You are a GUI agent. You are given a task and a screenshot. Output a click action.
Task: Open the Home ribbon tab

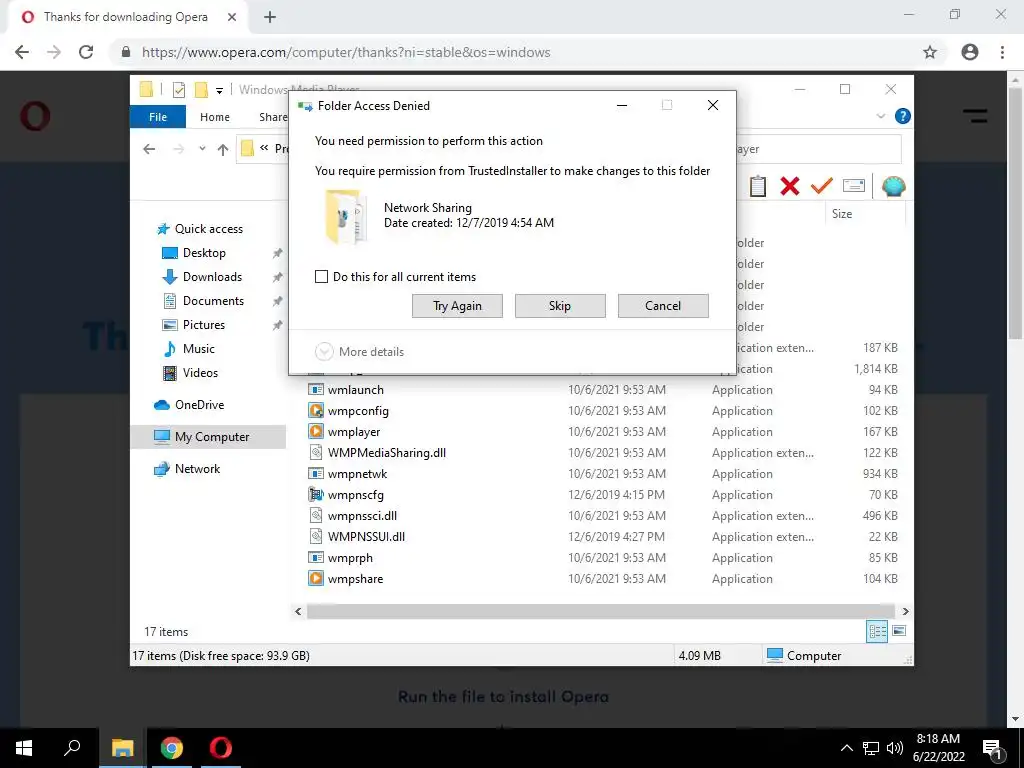215,117
